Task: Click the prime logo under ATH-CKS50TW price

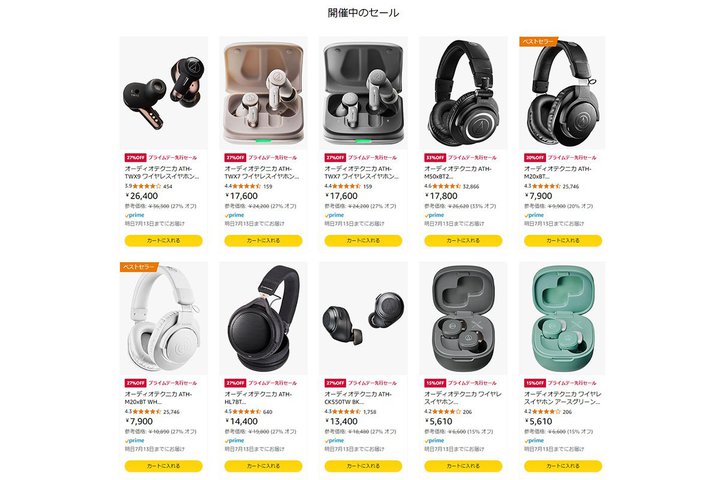Action: pos(334,440)
